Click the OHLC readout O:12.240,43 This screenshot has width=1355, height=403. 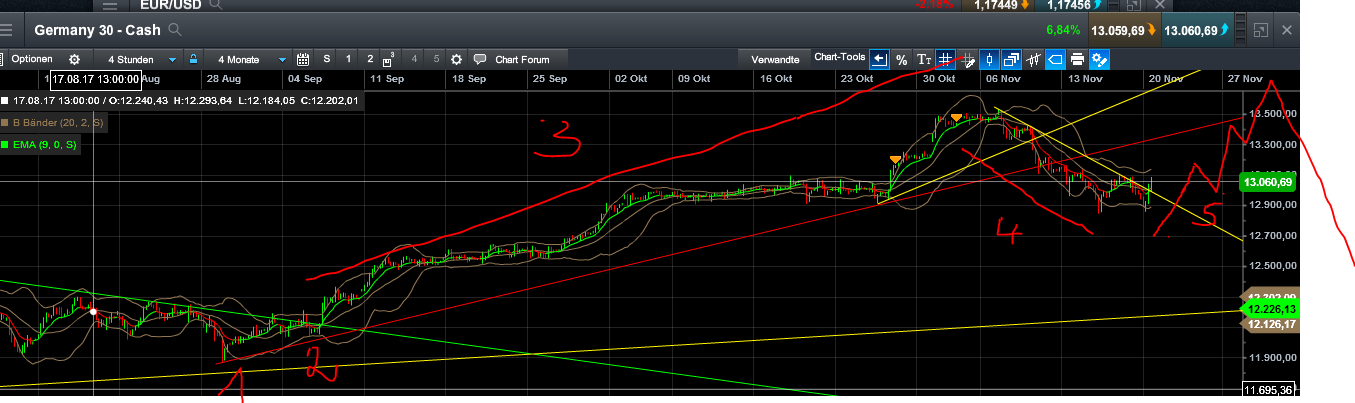(x=140, y=100)
